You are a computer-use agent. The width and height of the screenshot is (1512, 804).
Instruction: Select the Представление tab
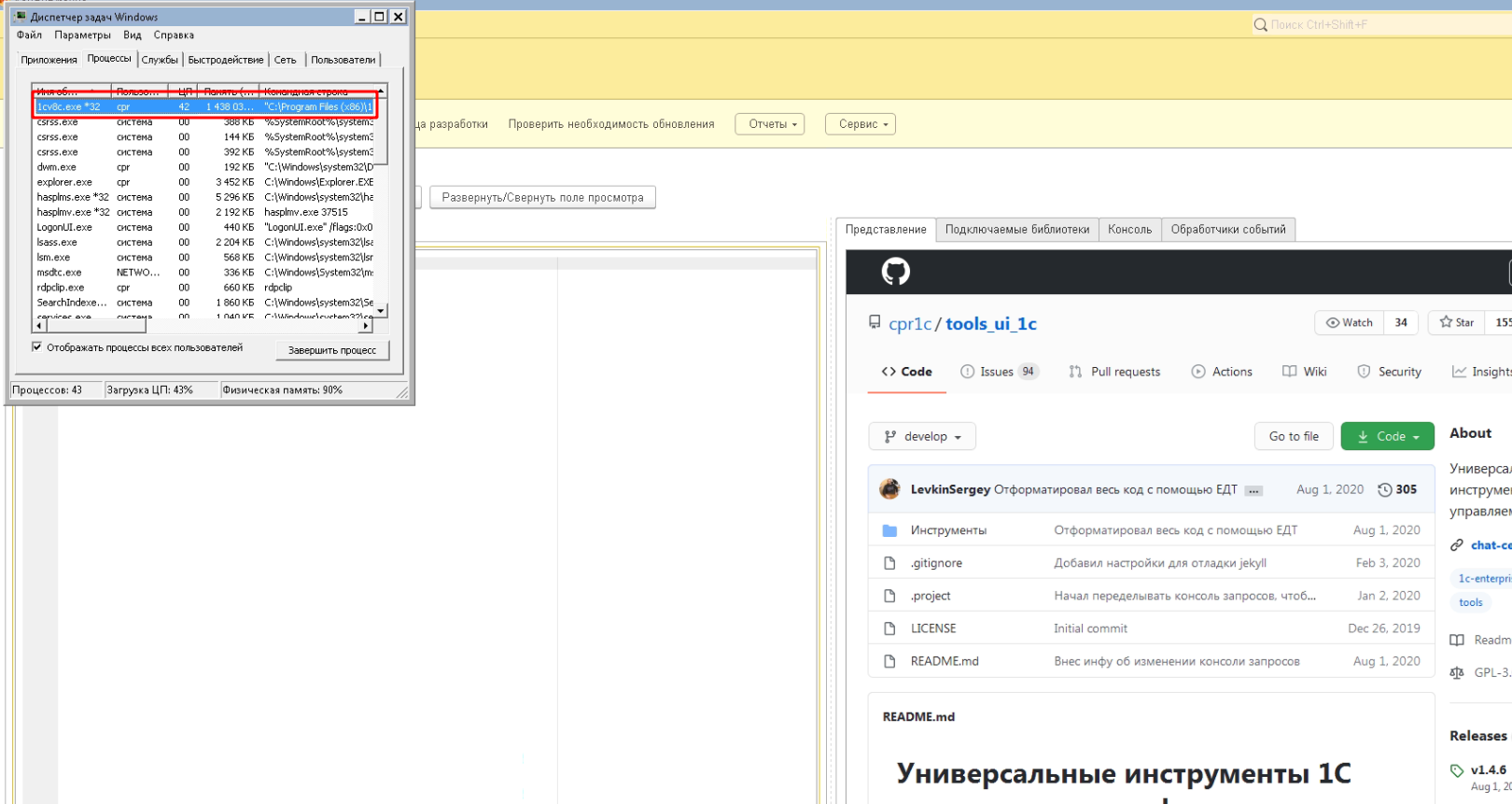(886, 230)
